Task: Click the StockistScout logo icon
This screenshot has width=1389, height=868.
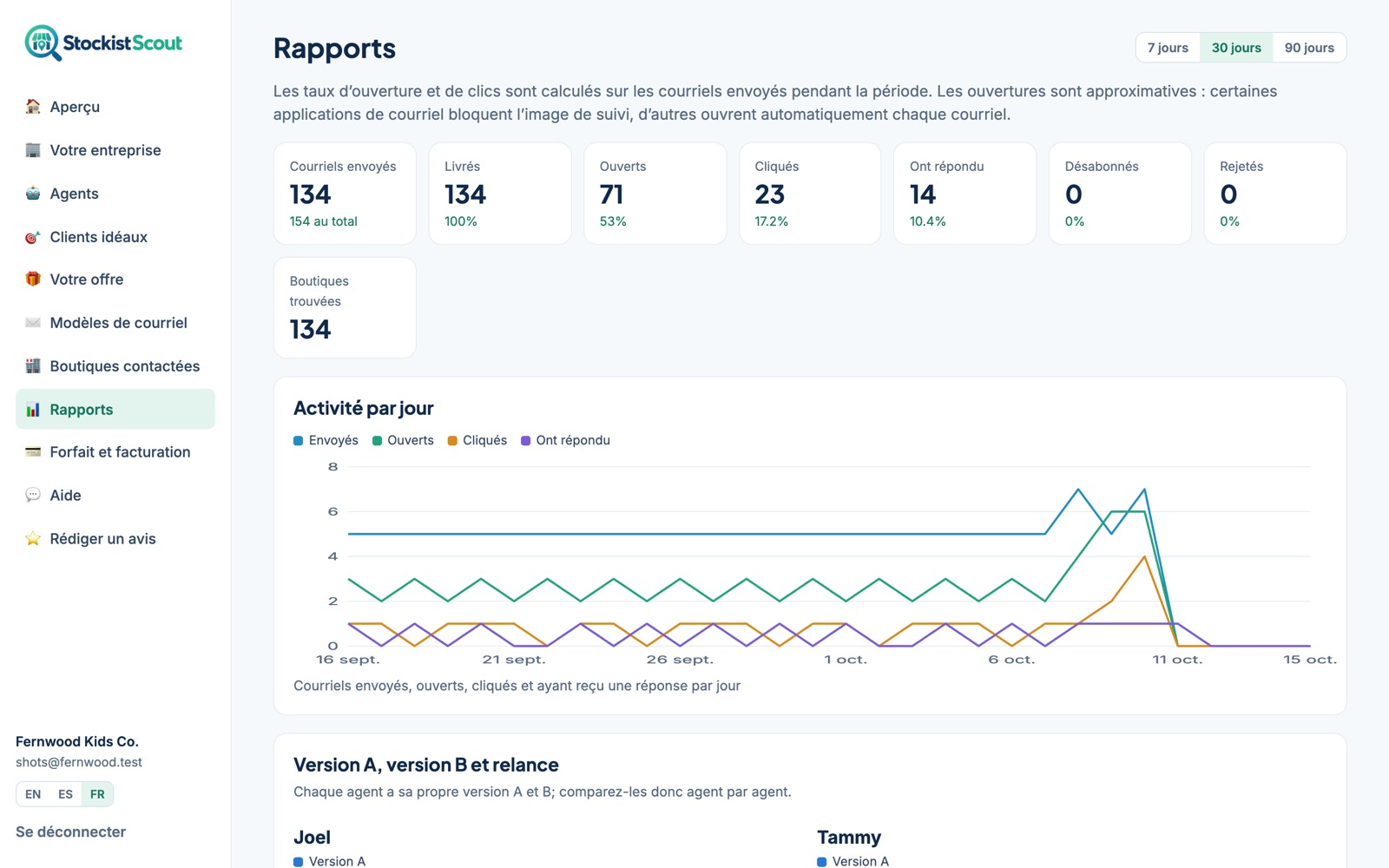Action: tap(43, 43)
